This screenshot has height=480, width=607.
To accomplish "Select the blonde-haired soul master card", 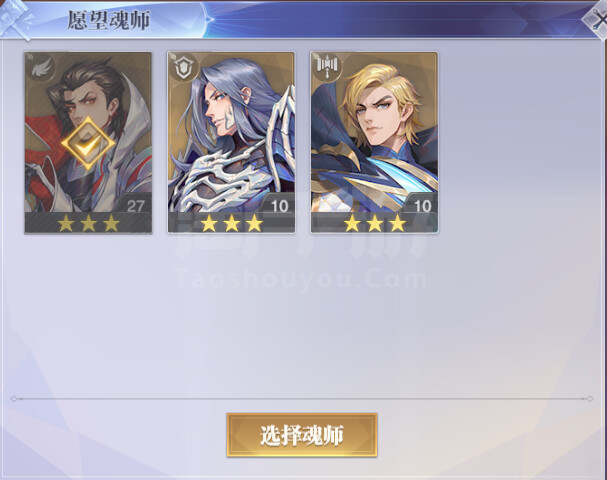I will click(x=374, y=142).
